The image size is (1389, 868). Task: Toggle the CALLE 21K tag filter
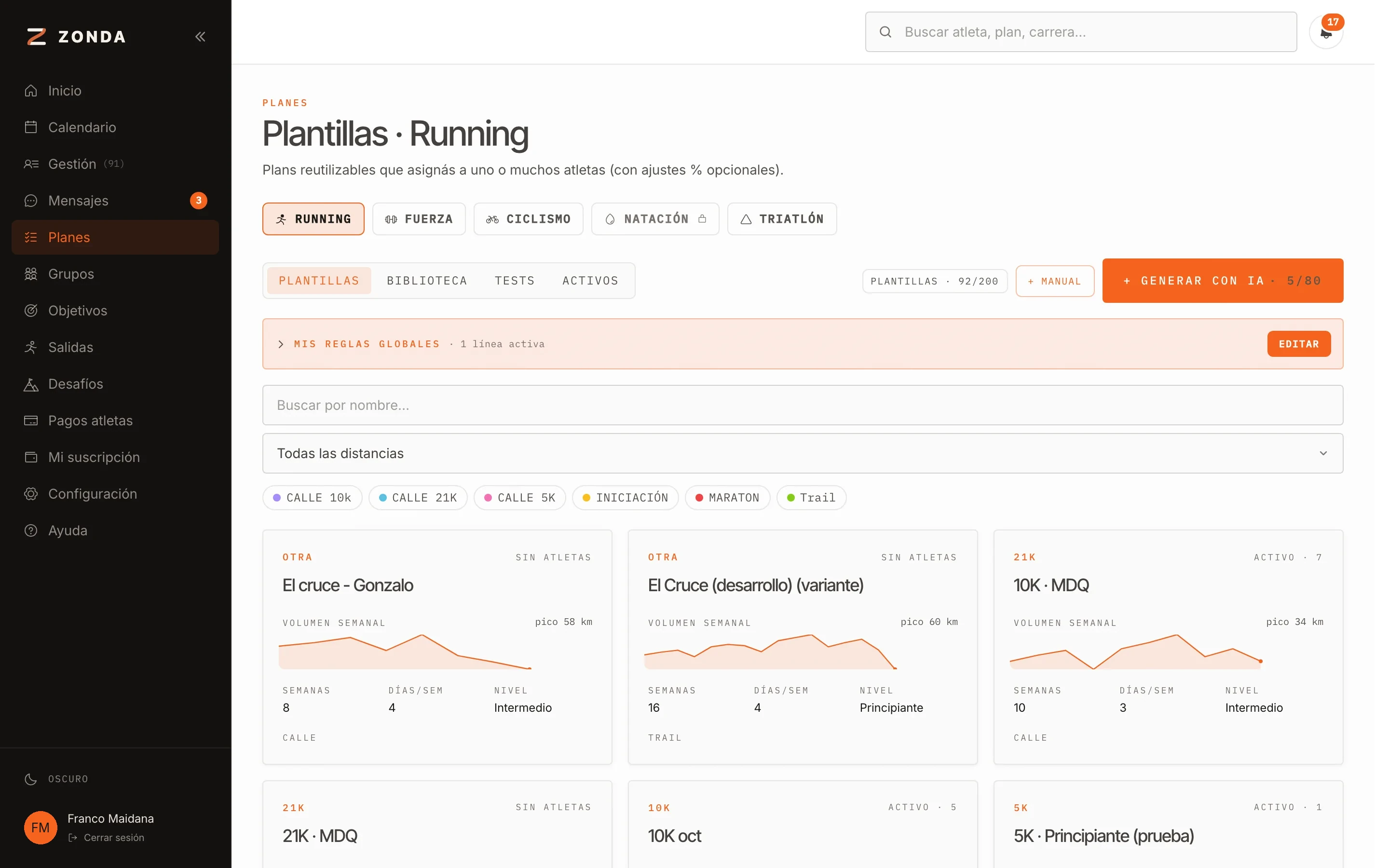418,498
